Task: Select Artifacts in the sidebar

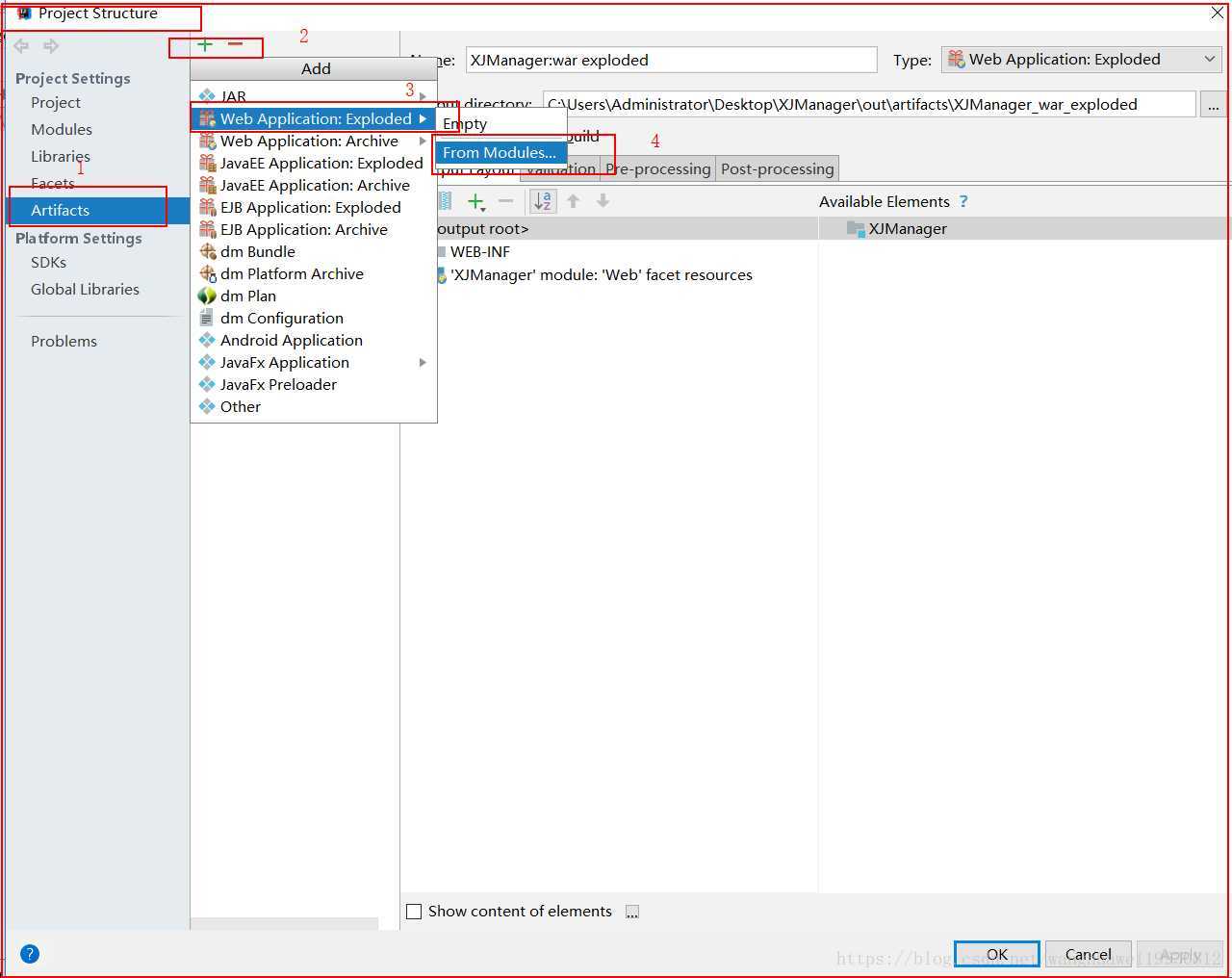Action: 98,210
